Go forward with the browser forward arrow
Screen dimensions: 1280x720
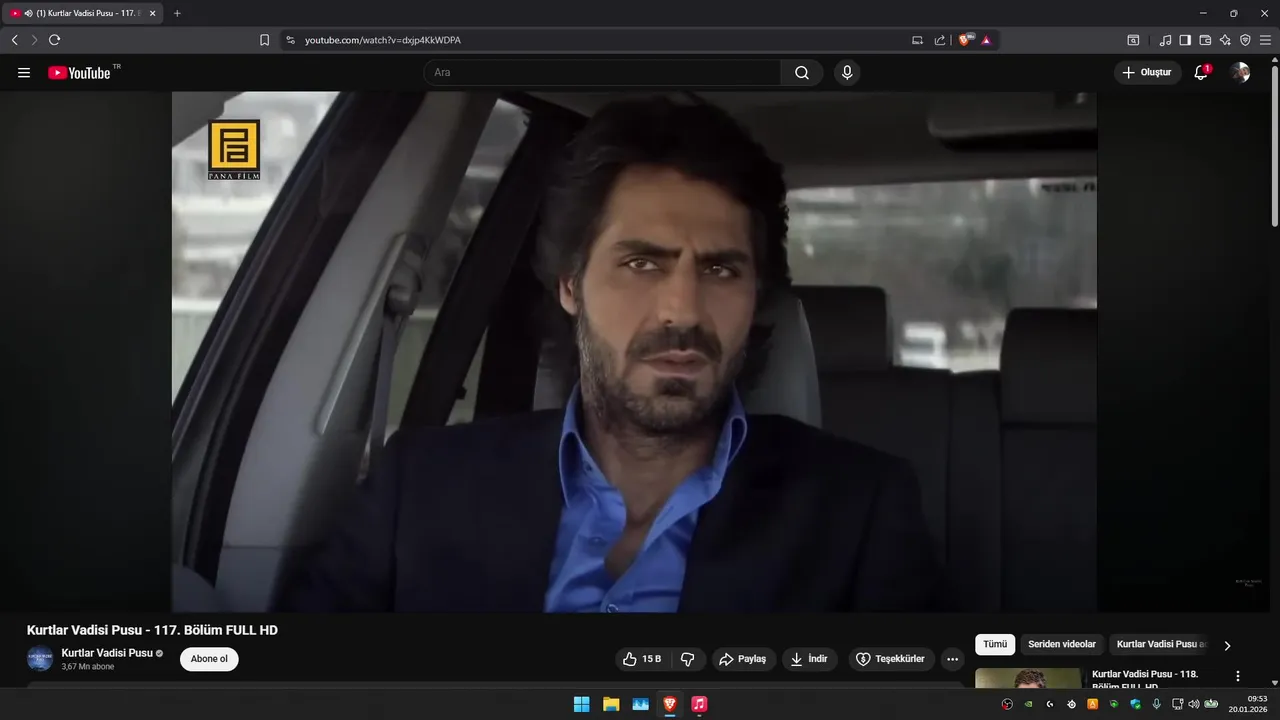pos(34,40)
